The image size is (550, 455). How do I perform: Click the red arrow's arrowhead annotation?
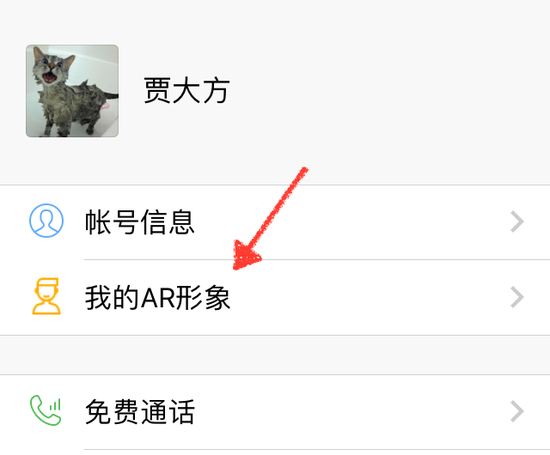pyautogui.click(x=246, y=255)
